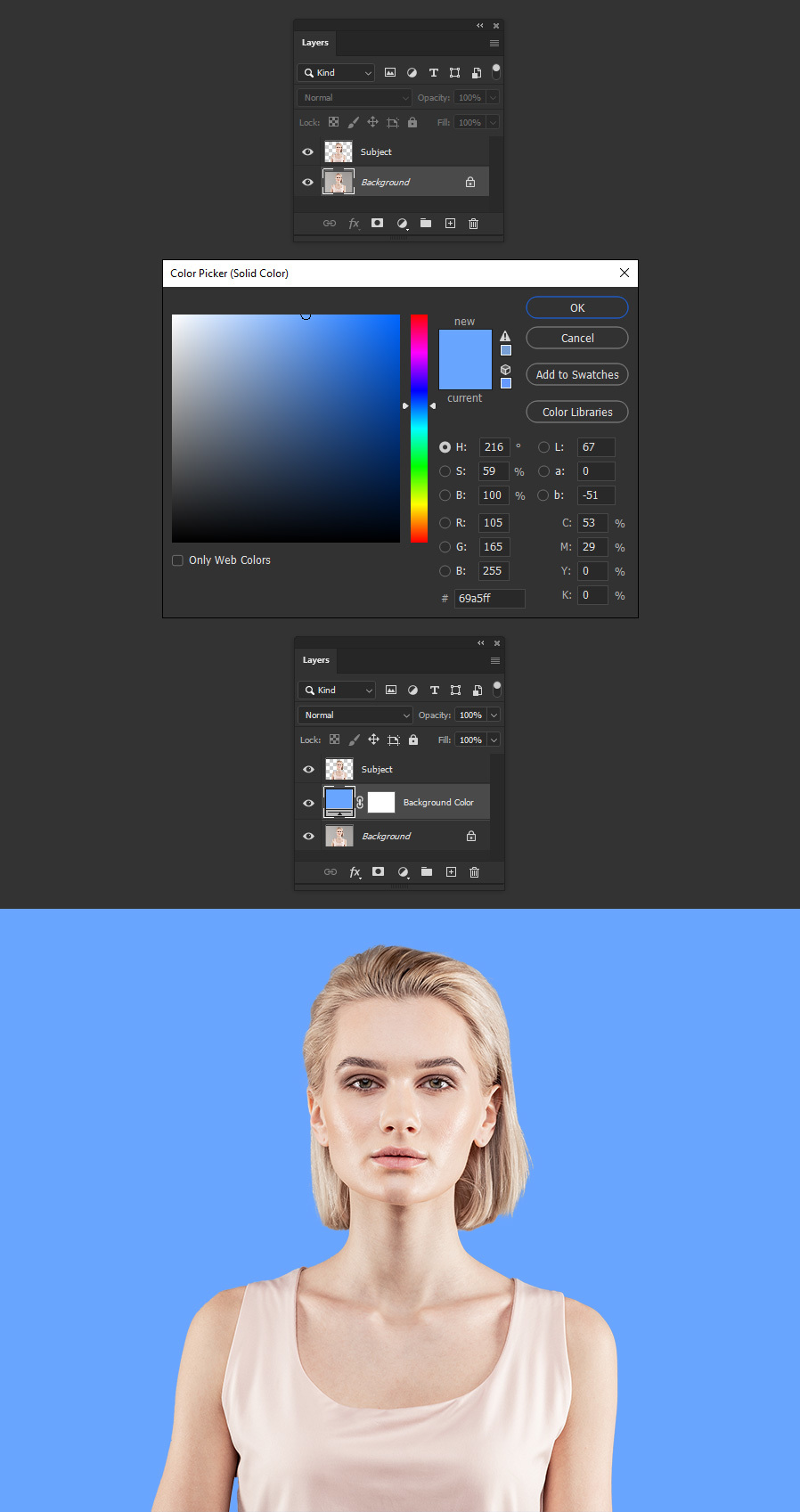Select the S saturation radio button

click(x=445, y=471)
